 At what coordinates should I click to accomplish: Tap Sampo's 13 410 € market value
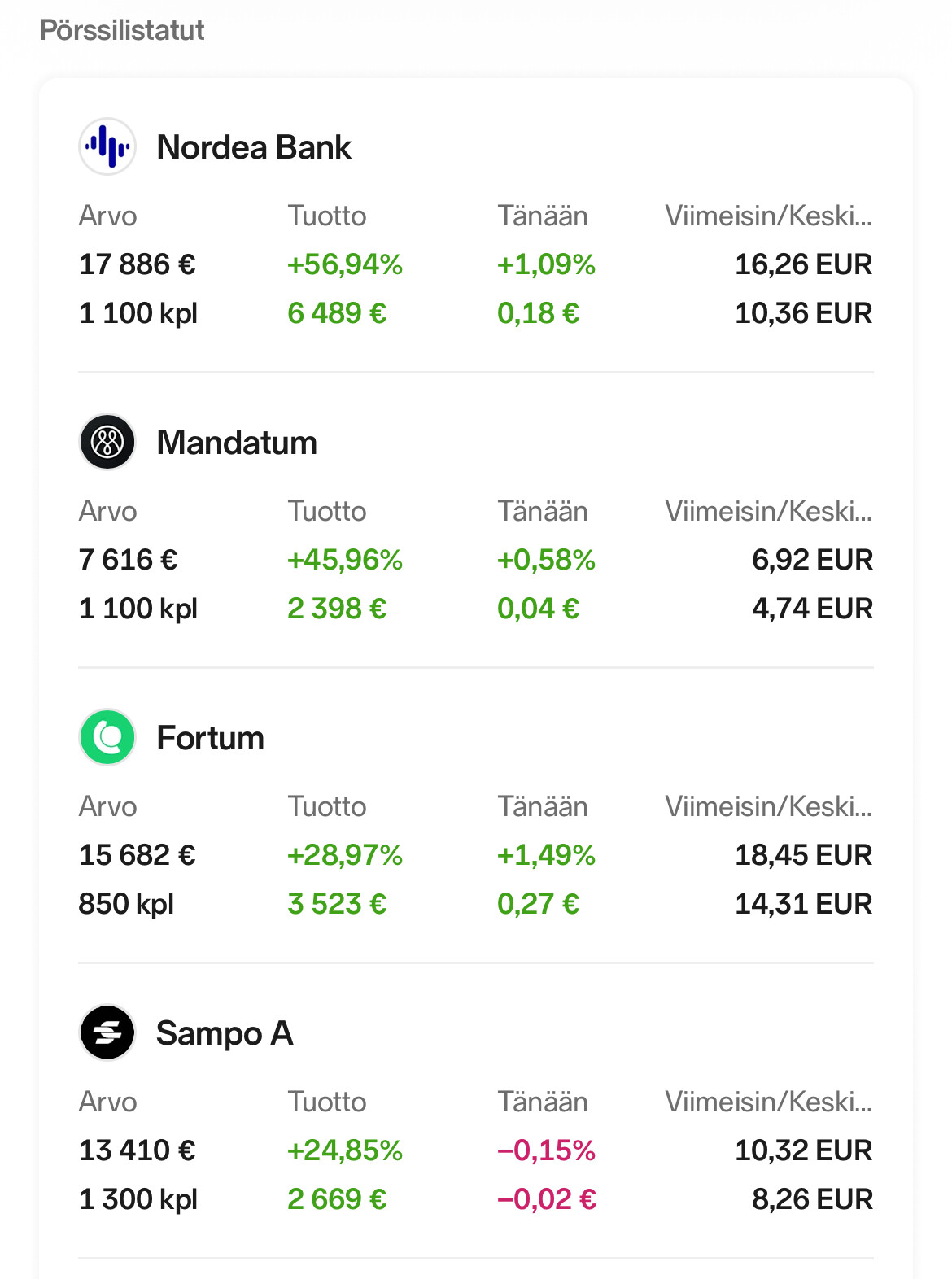(137, 1150)
